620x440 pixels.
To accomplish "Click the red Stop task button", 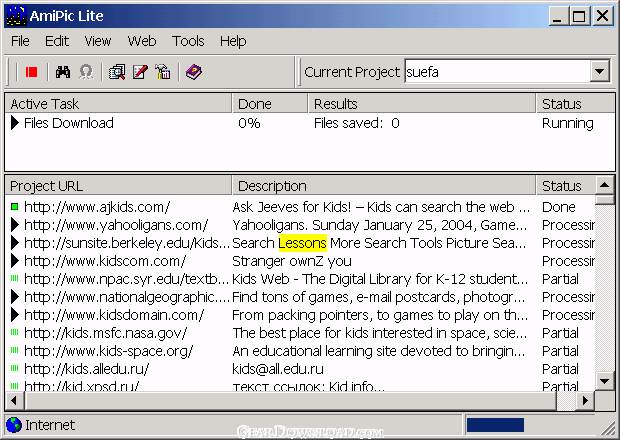I will [31, 72].
